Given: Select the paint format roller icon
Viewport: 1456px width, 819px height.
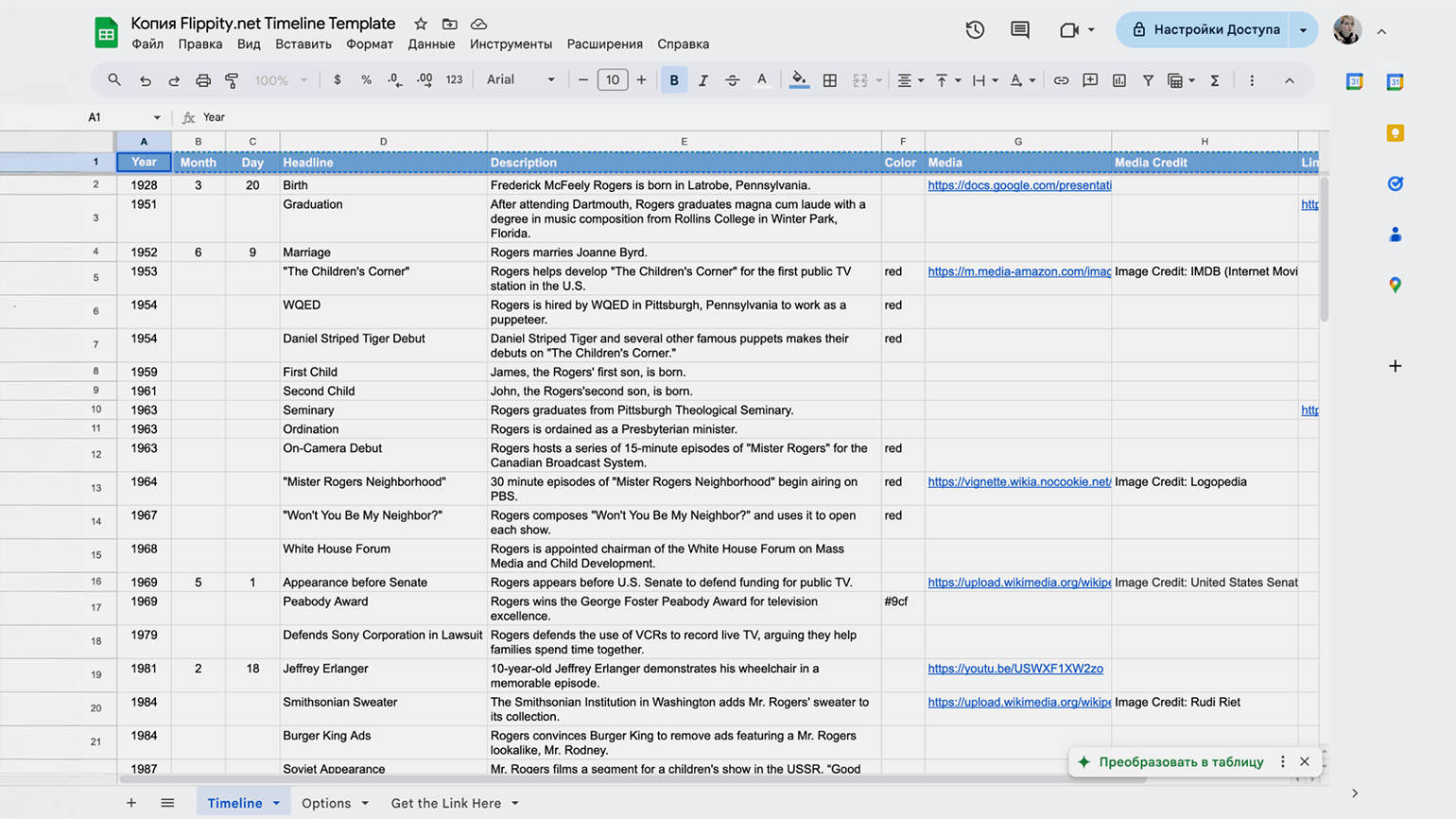Looking at the screenshot, I should [x=232, y=80].
